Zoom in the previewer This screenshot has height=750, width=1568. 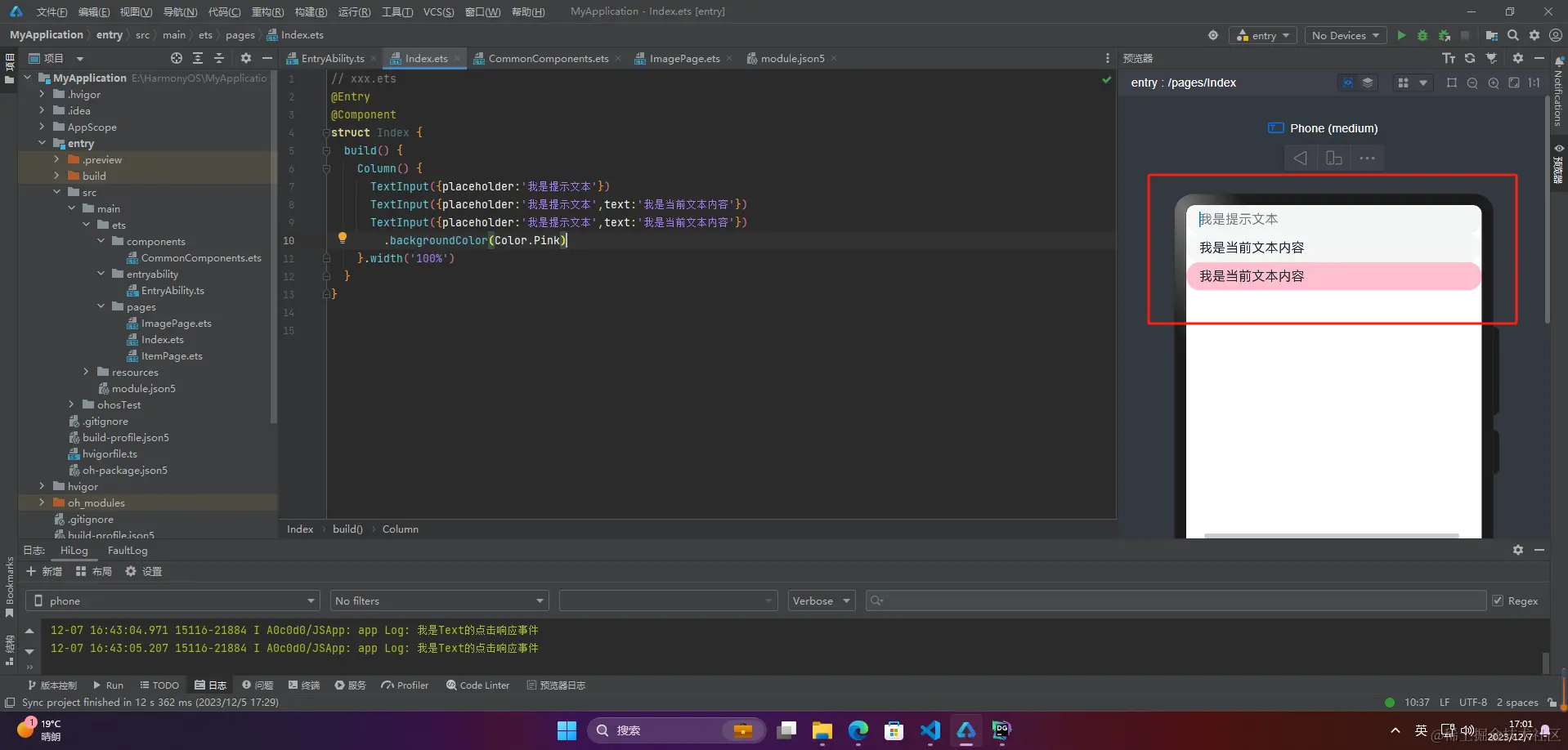point(1494,83)
